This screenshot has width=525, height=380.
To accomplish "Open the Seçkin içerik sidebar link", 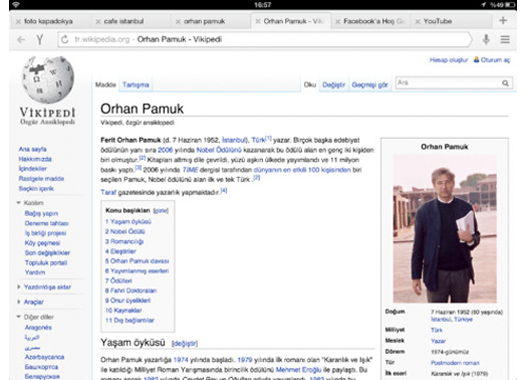I will (36, 188).
